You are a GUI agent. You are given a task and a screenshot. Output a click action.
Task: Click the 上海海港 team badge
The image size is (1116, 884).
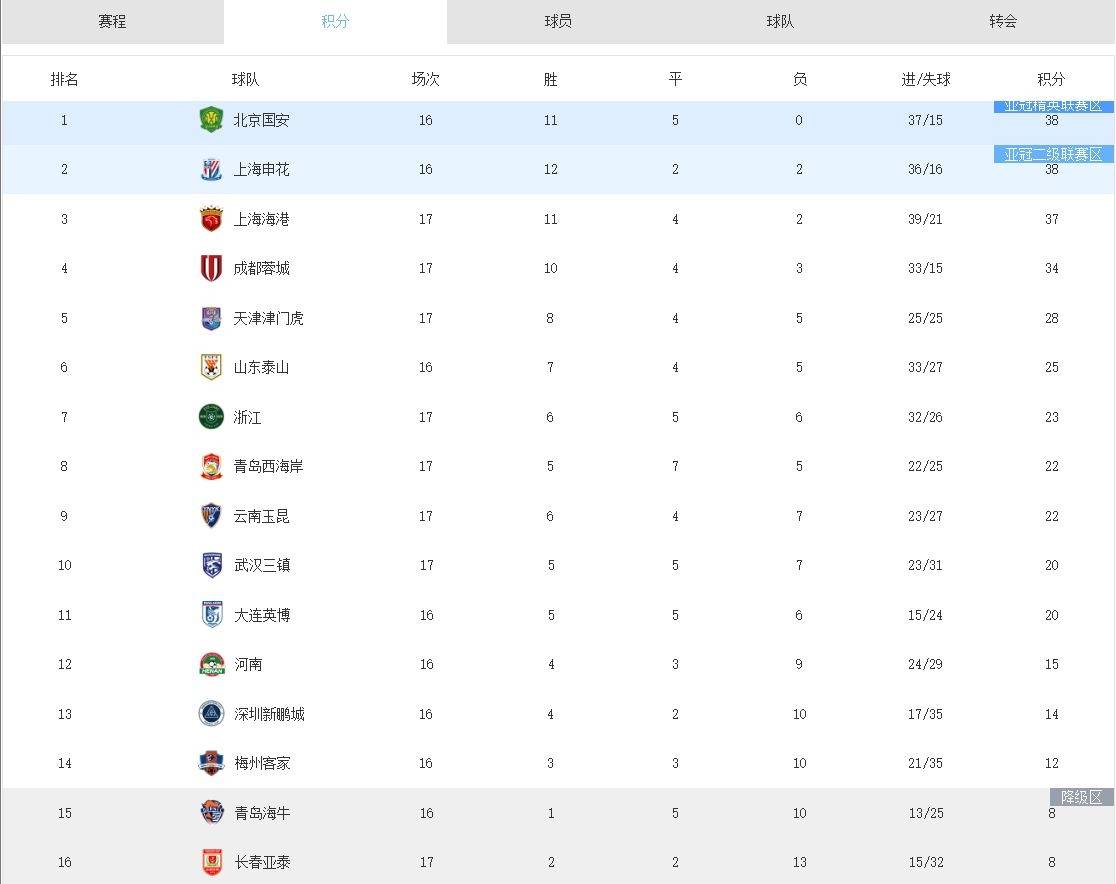pos(211,219)
